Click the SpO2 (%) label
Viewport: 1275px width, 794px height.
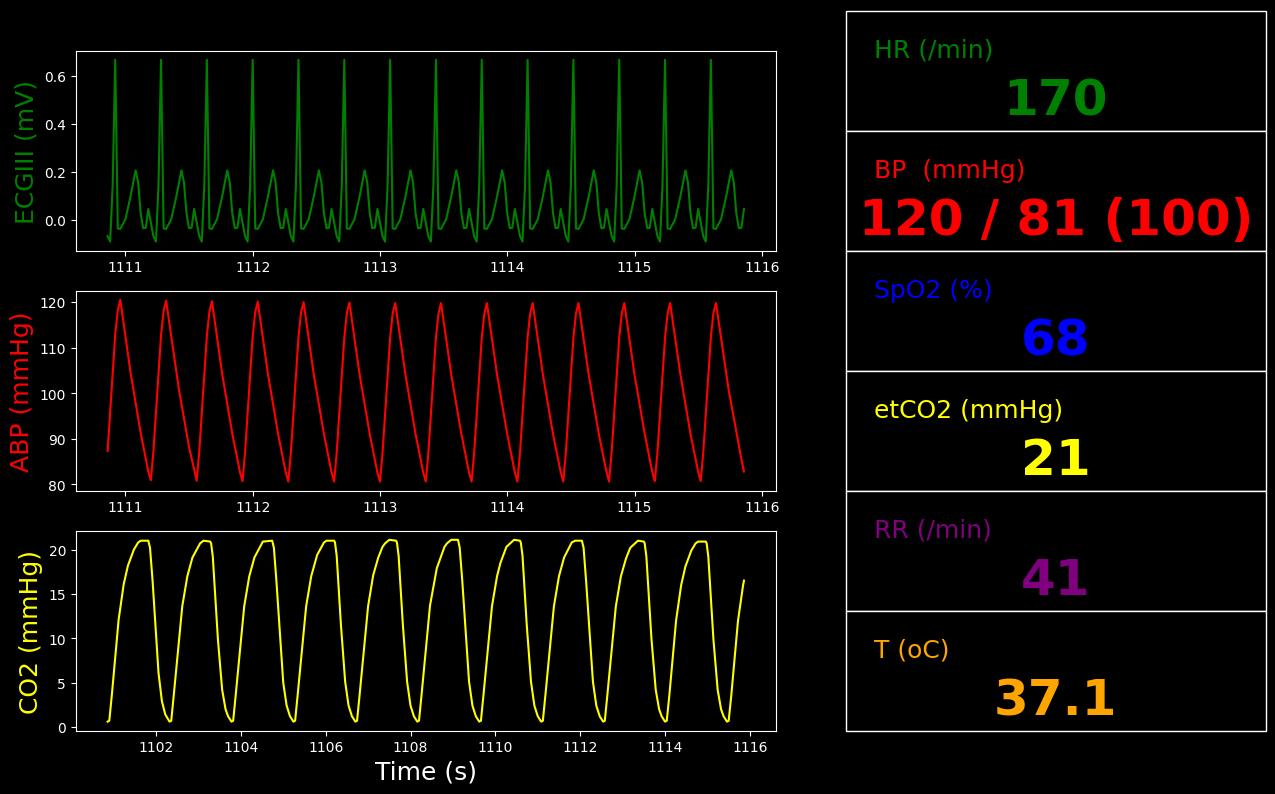point(933,290)
